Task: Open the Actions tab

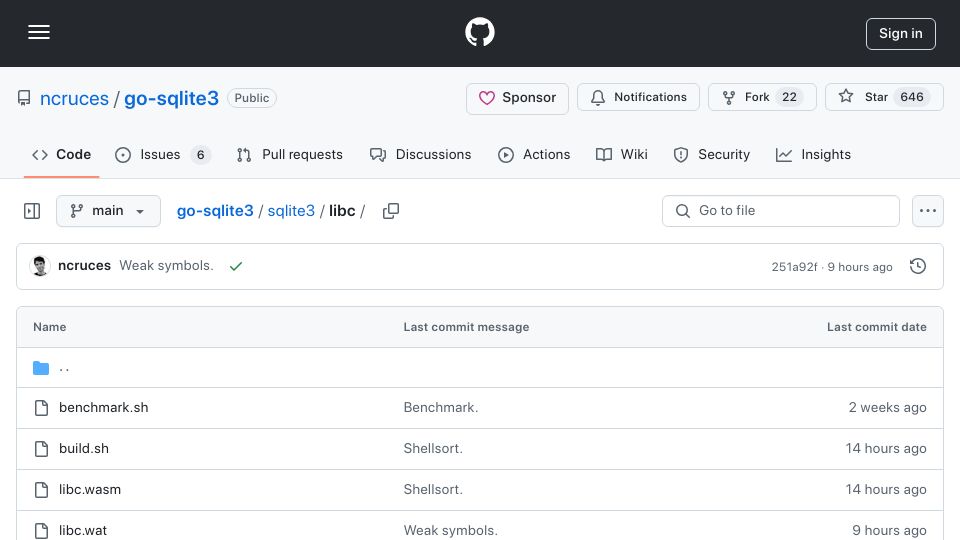Action: click(x=534, y=155)
